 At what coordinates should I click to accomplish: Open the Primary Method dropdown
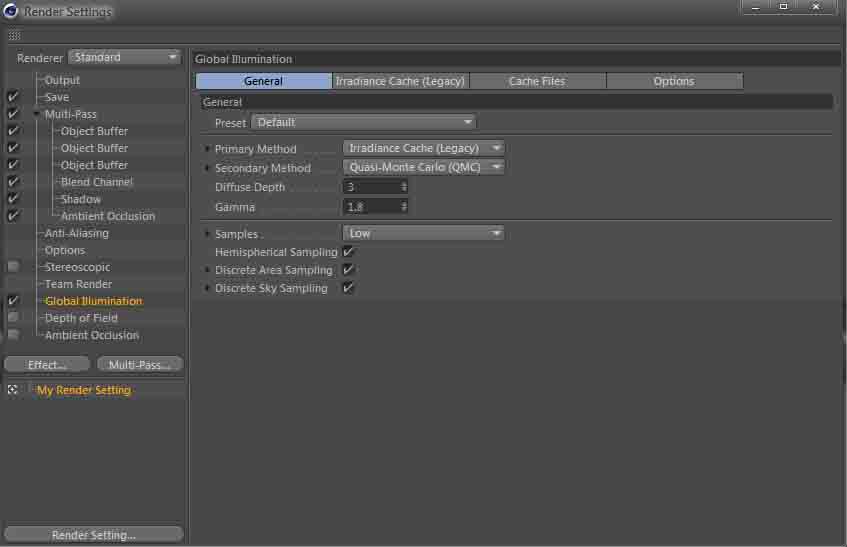pyautogui.click(x=424, y=148)
